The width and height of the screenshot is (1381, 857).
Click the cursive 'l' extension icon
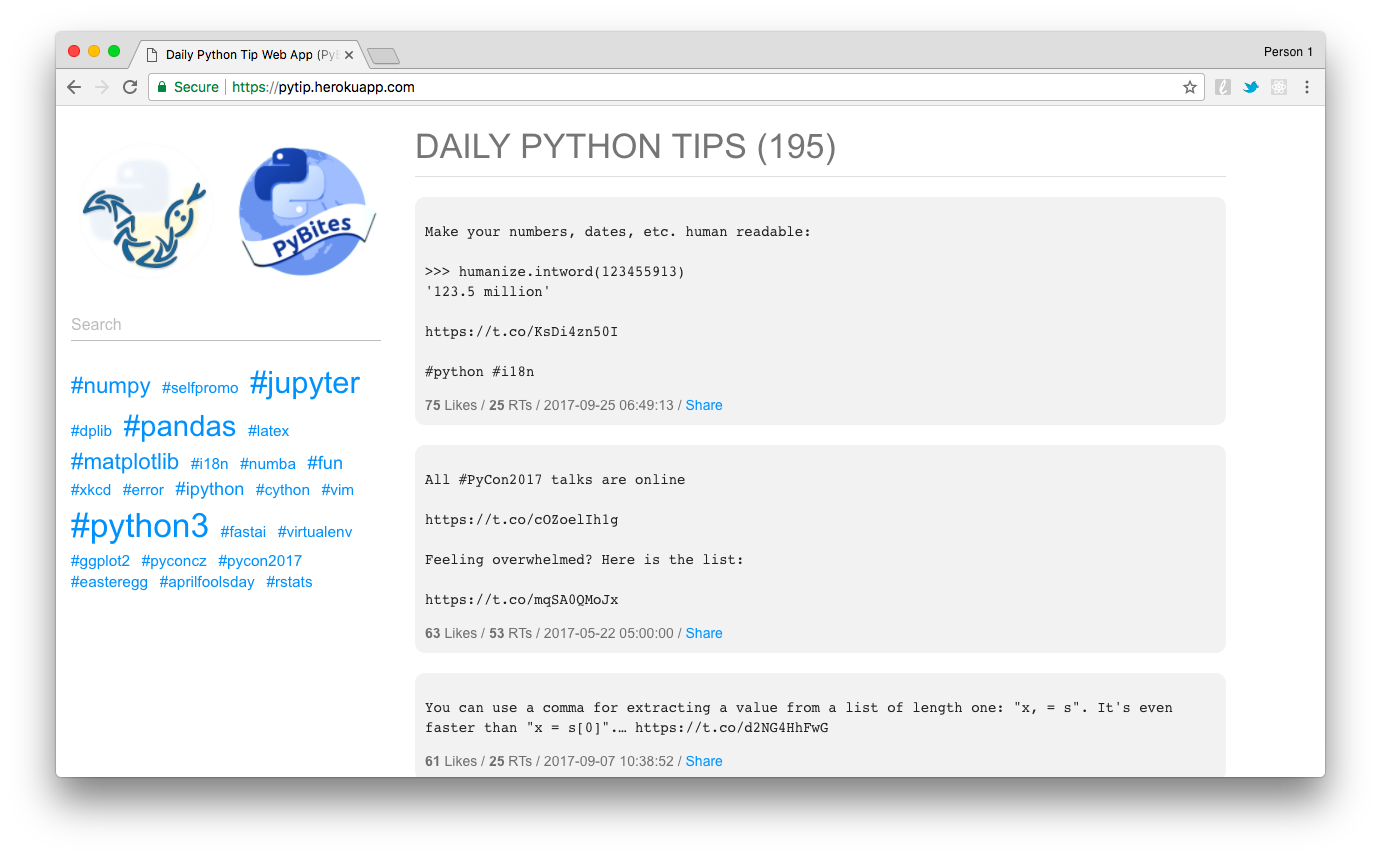(1222, 87)
